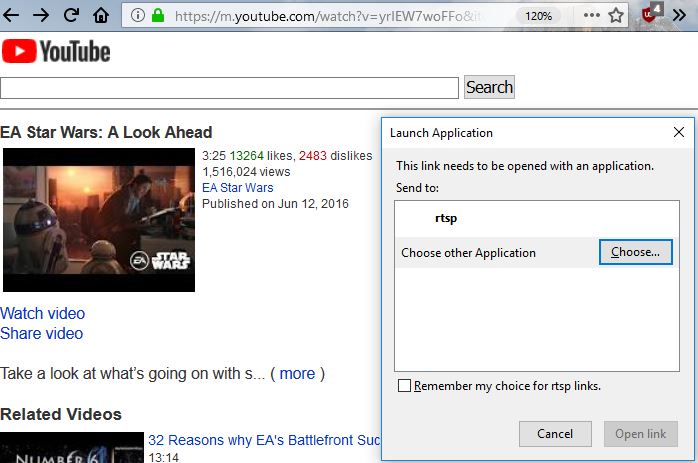698x463 pixels.
Task: Click the green padlock security icon
Action: tap(158, 16)
